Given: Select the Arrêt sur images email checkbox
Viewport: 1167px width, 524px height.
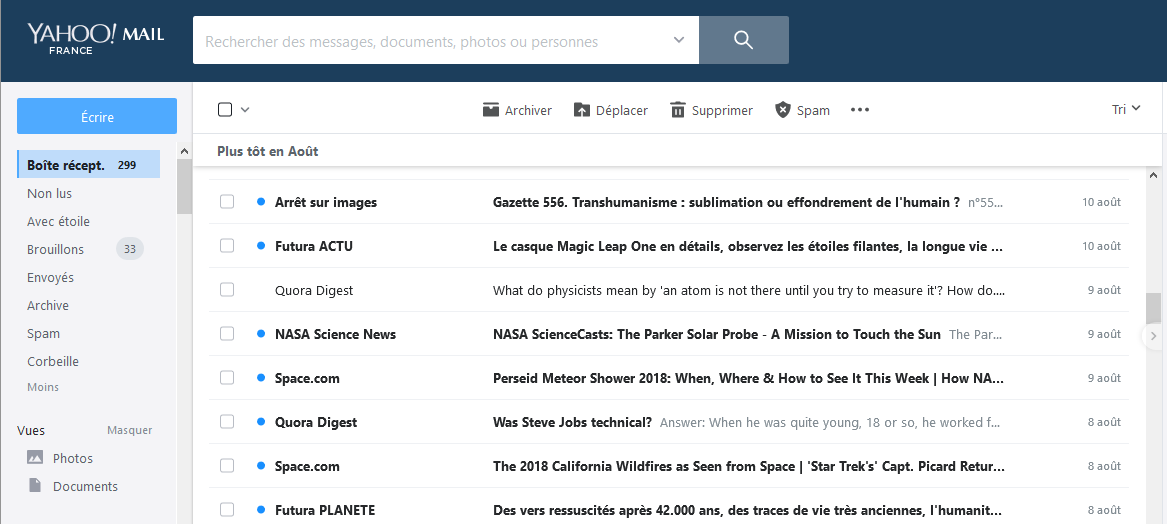Looking at the screenshot, I should tap(227, 202).
